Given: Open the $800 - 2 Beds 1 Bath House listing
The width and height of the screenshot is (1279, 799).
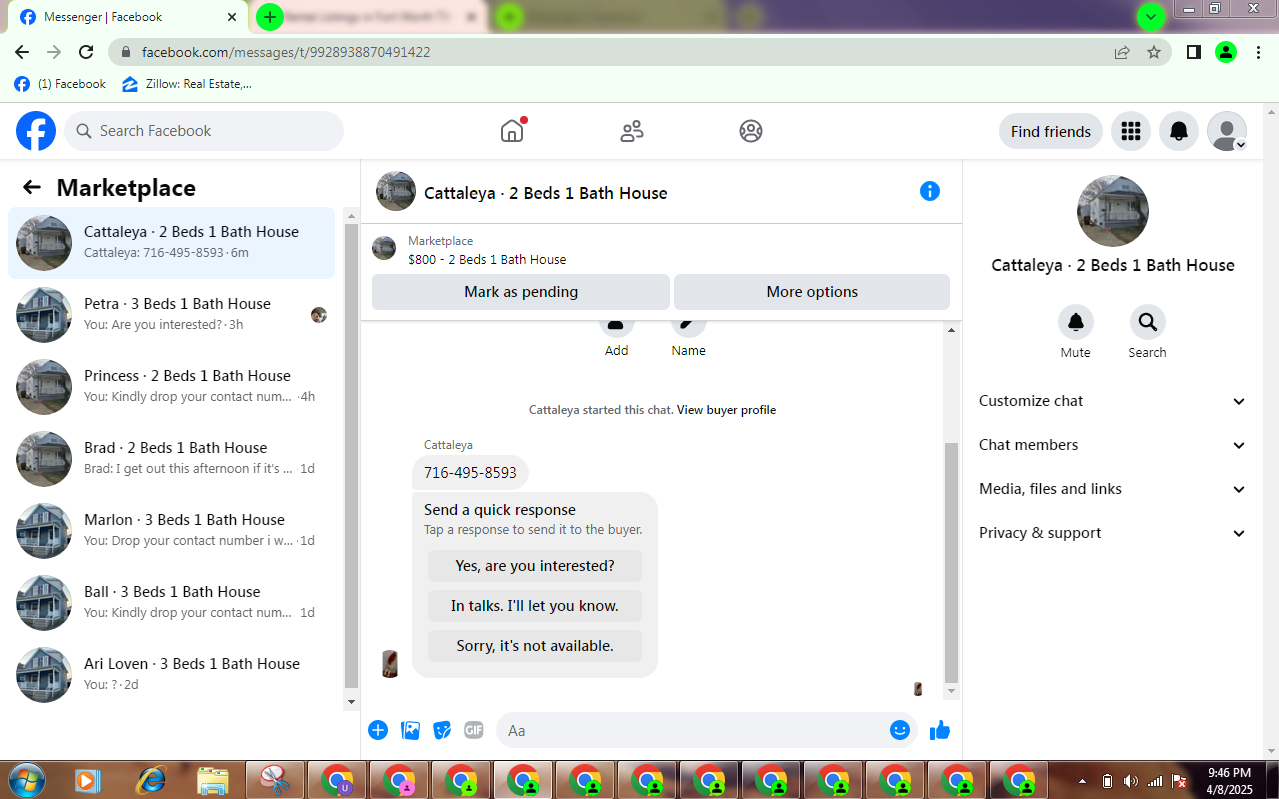Looking at the screenshot, I should click(487, 259).
